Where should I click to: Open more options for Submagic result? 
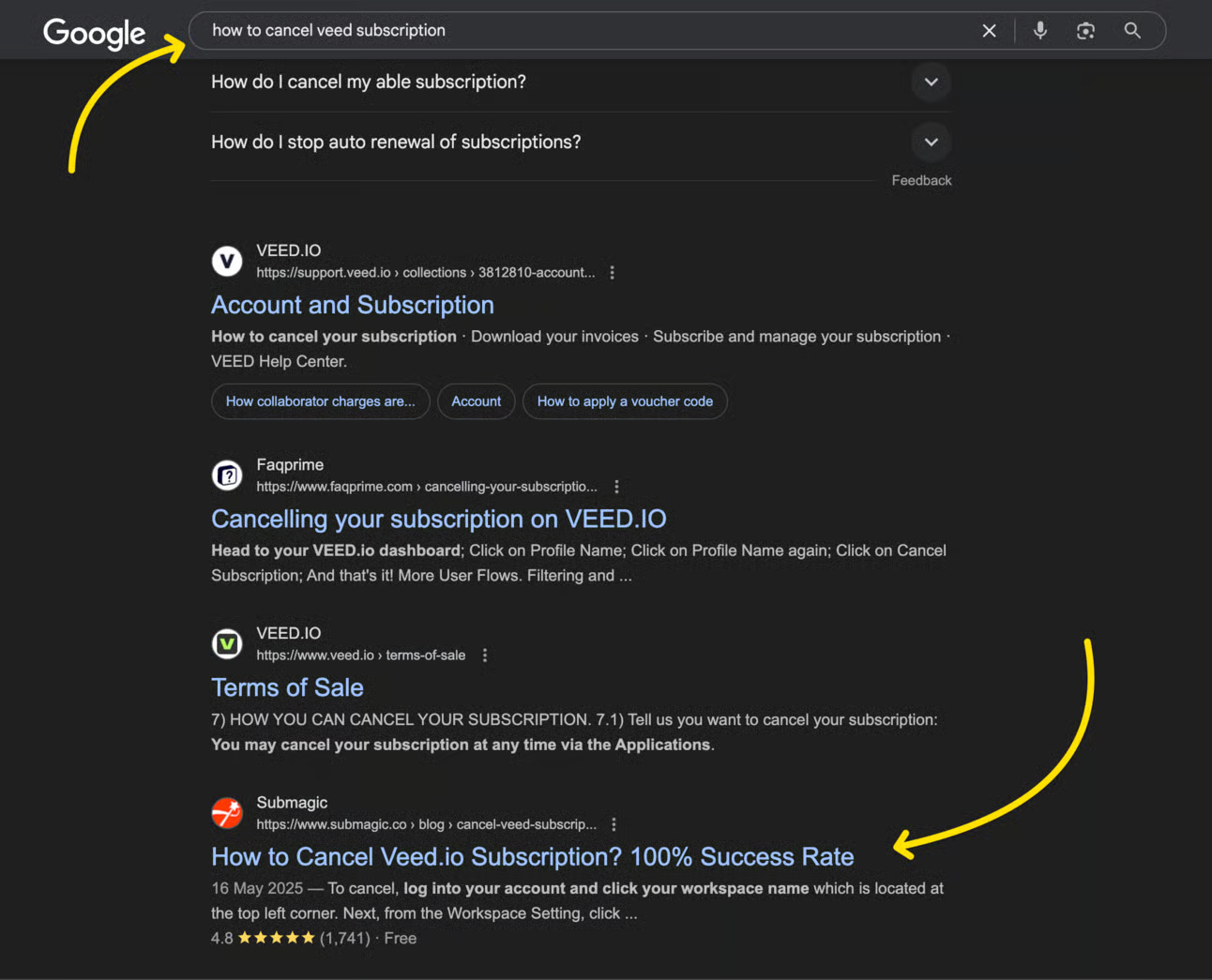pyautogui.click(x=614, y=824)
